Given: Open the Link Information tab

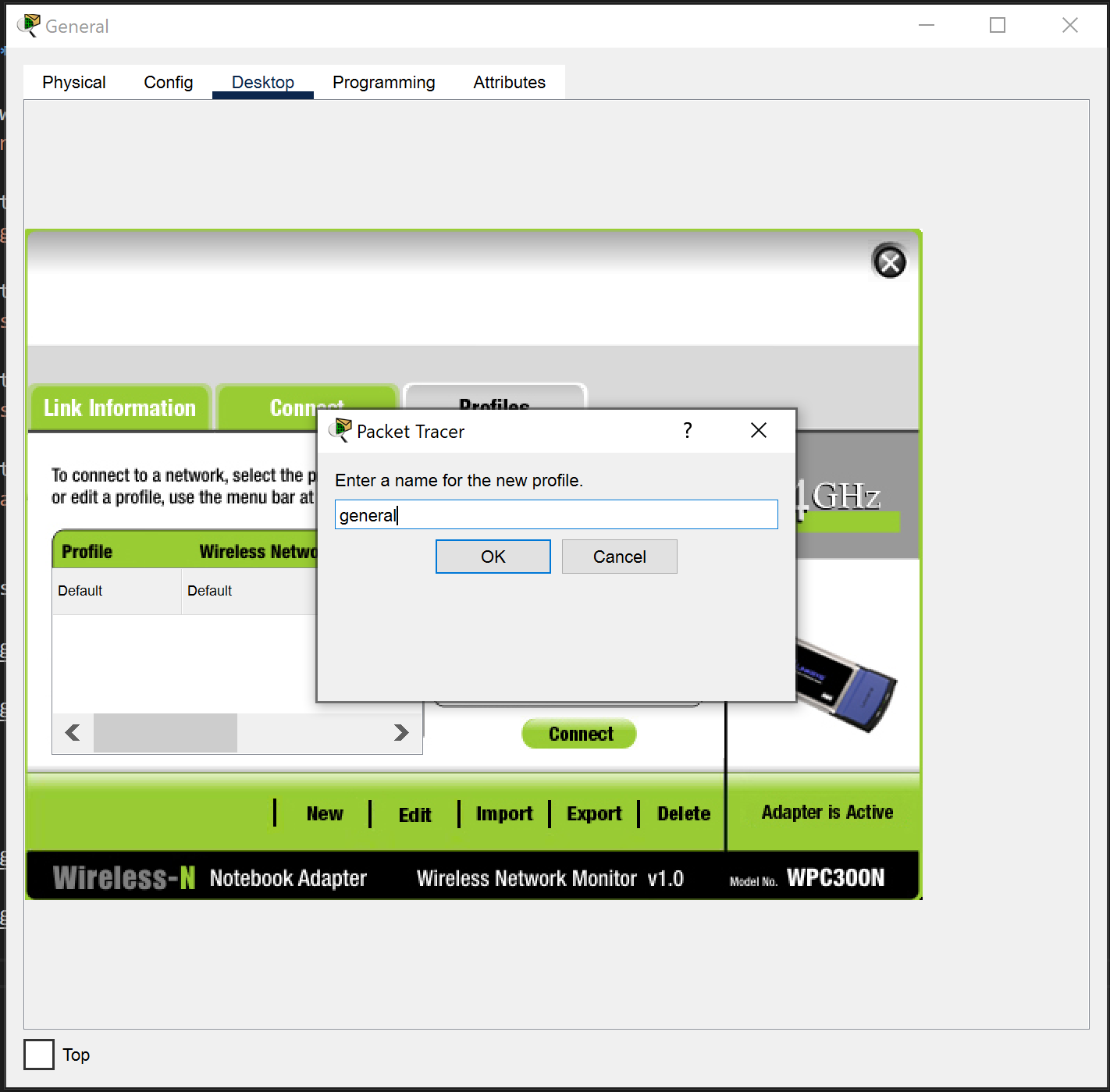Looking at the screenshot, I should (x=119, y=408).
